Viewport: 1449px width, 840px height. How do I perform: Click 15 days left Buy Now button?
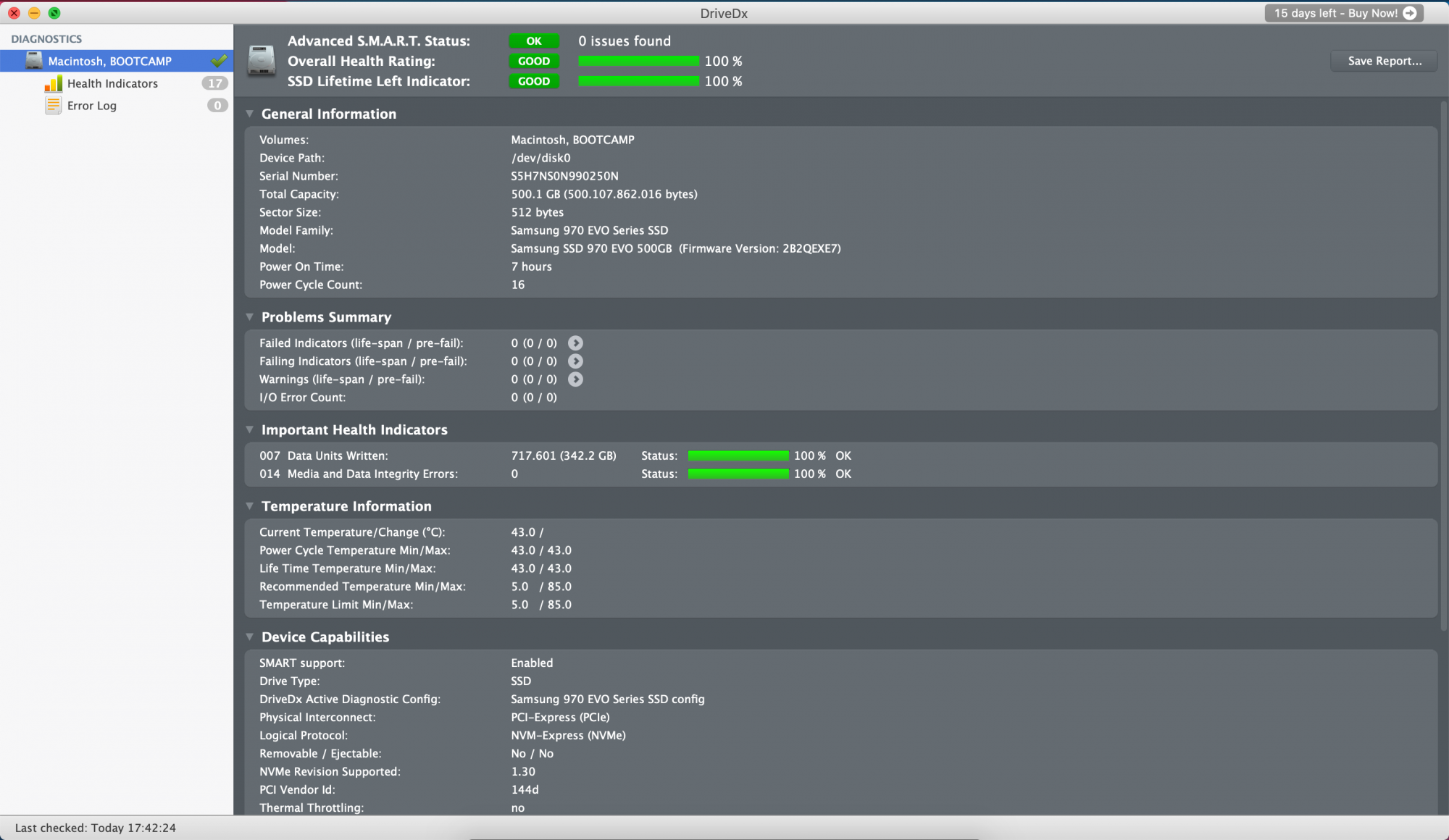[1335, 13]
